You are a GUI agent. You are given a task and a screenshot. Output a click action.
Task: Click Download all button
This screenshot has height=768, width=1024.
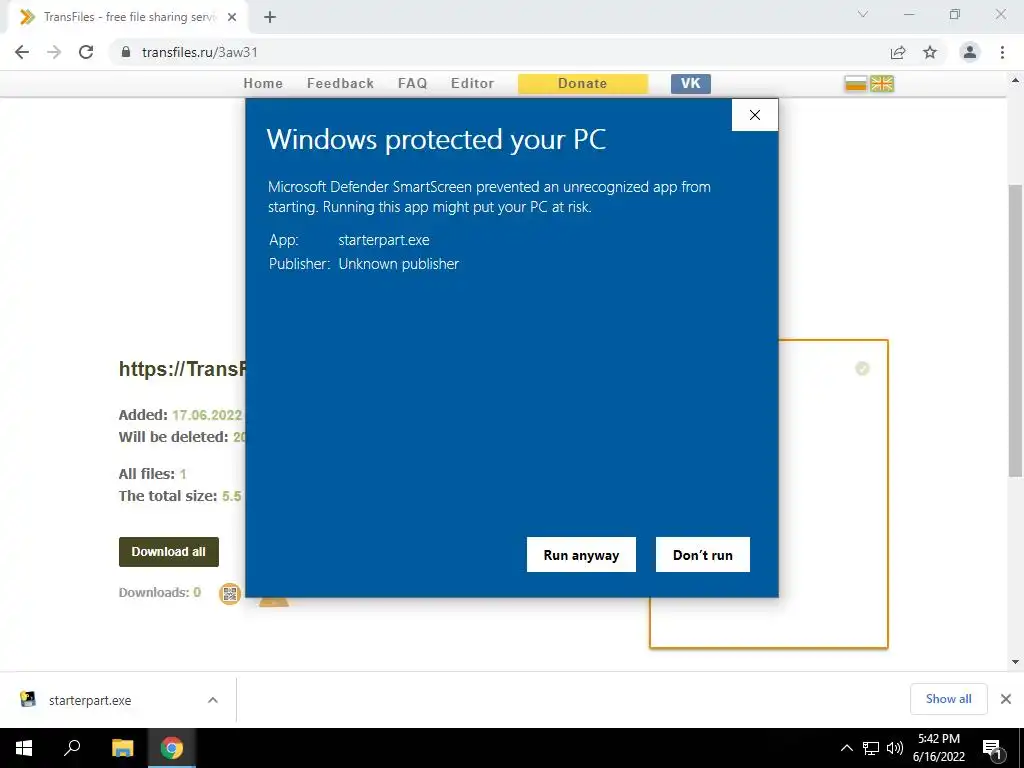point(168,552)
